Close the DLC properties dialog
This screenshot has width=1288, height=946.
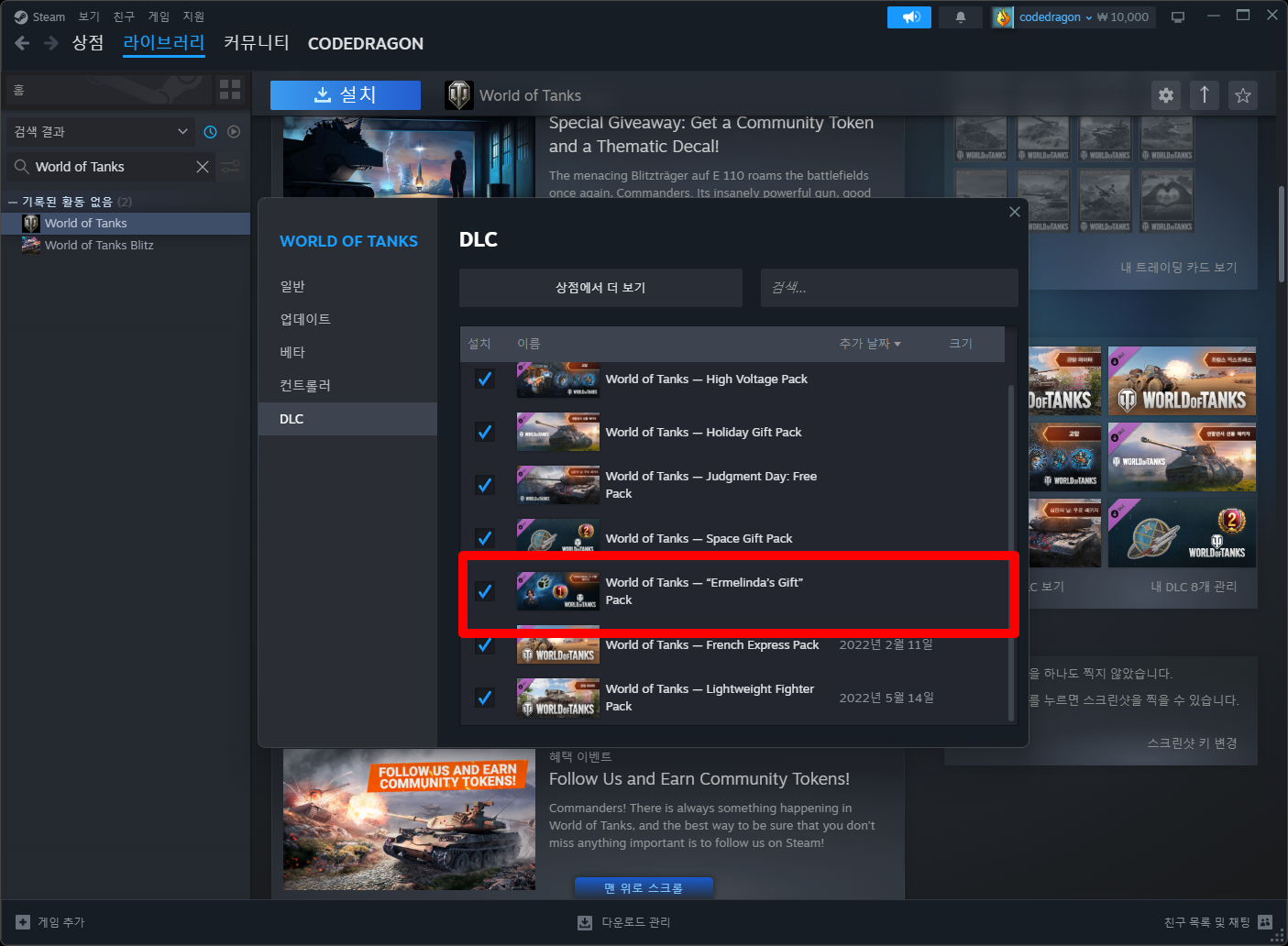point(1014,212)
